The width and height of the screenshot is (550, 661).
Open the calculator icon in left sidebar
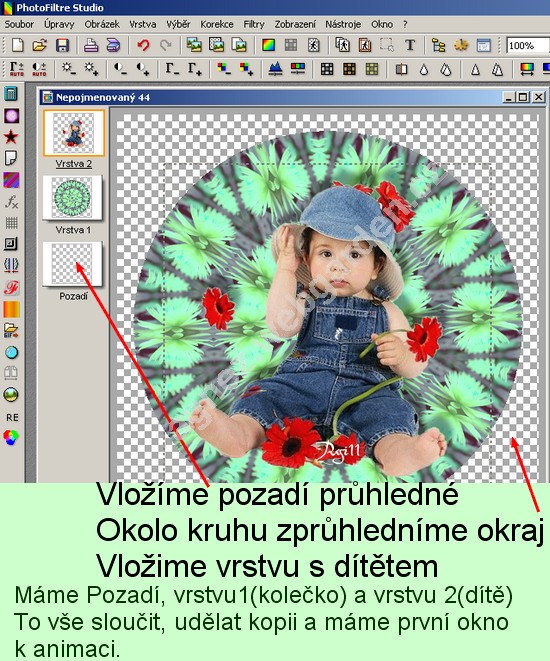tap(11, 94)
